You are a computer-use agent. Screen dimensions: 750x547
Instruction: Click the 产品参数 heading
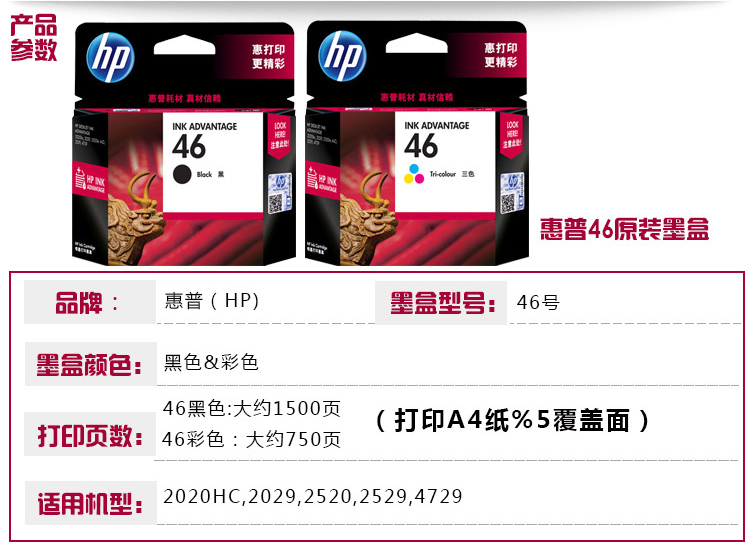[33, 38]
